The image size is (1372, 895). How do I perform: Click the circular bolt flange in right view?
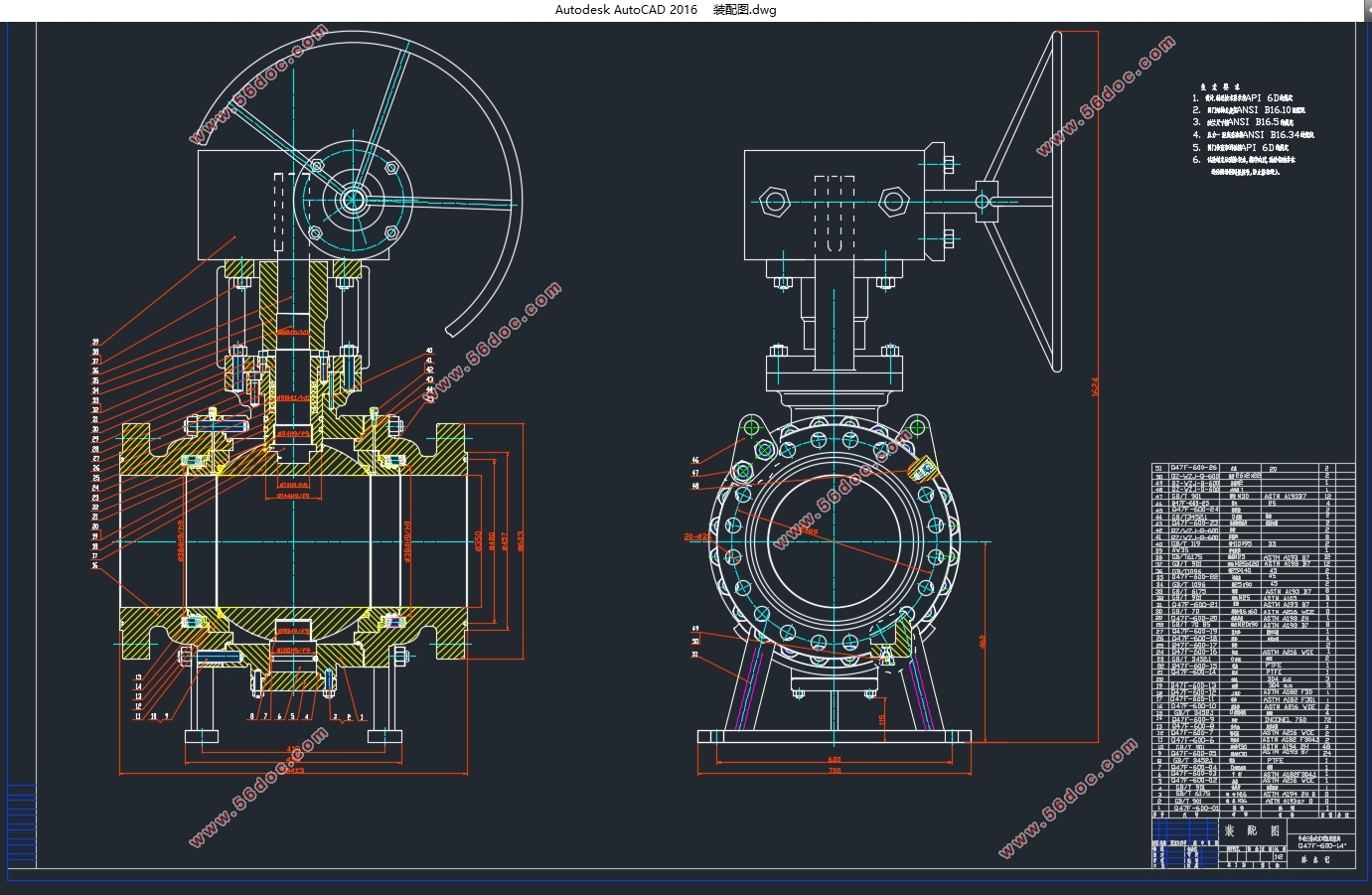click(835, 541)
